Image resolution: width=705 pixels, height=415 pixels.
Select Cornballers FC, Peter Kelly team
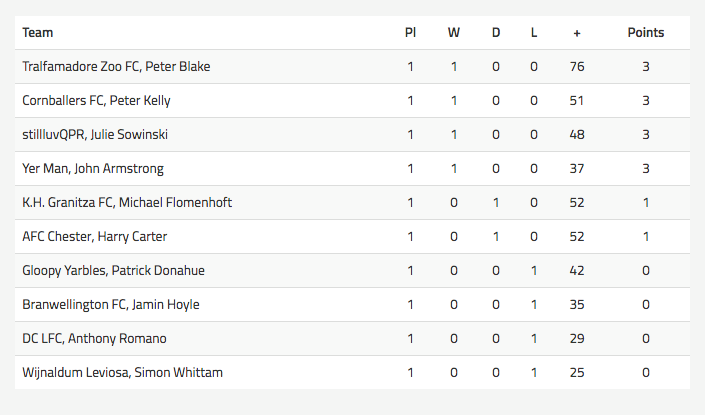point(96,101)
